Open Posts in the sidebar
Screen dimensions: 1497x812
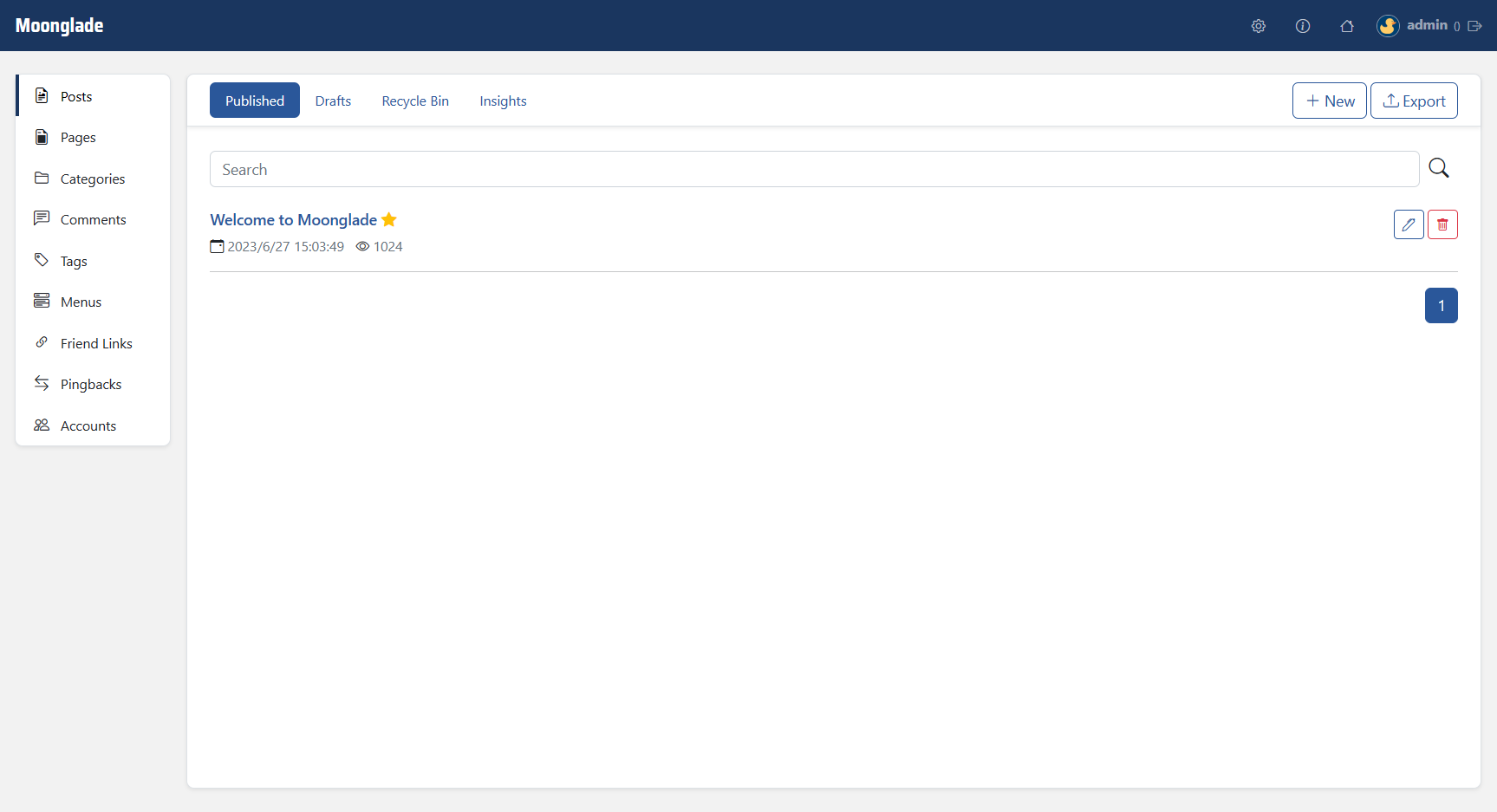click(93, 96)
